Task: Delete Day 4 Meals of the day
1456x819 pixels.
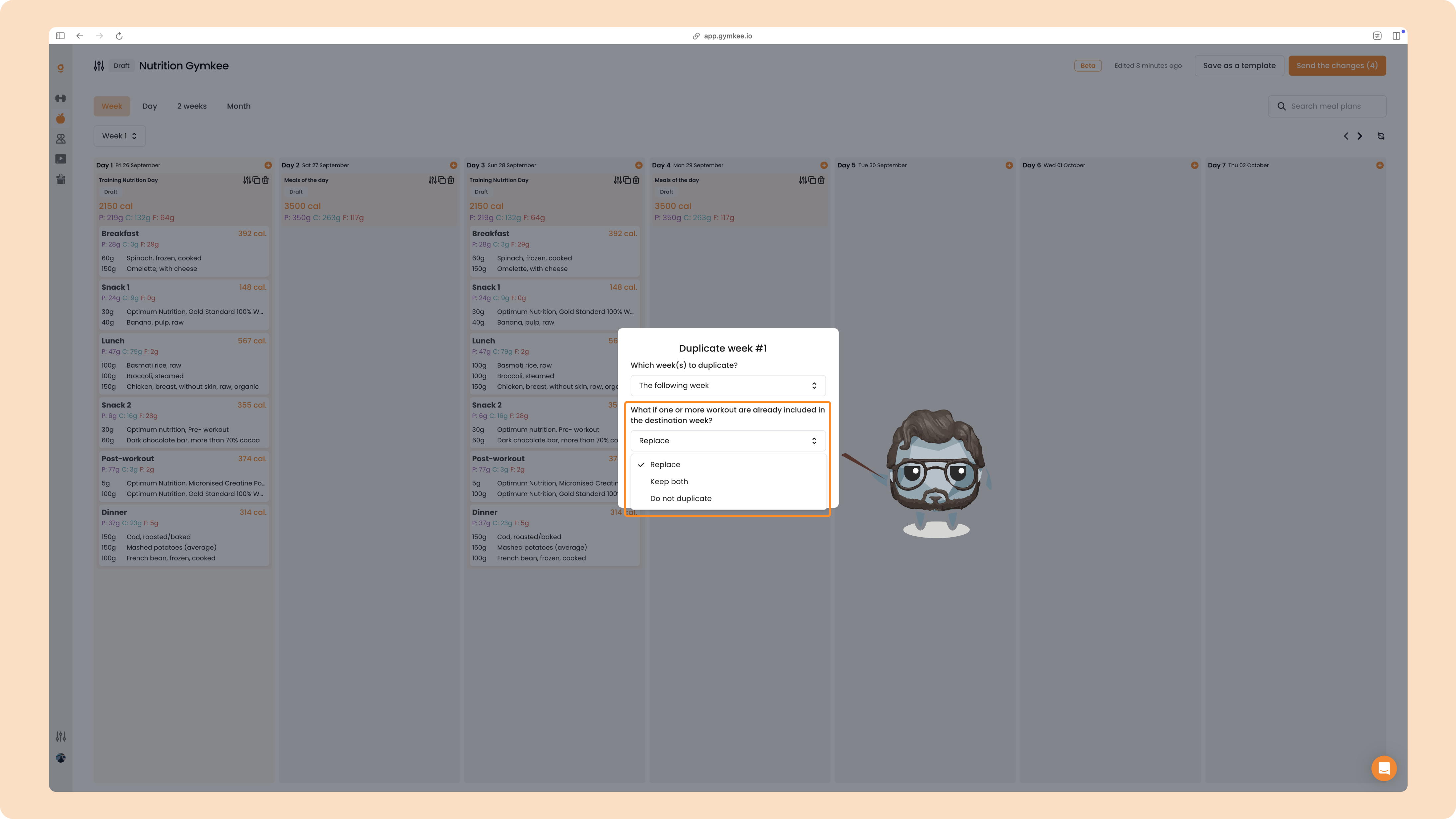Action: coord(821,180)
